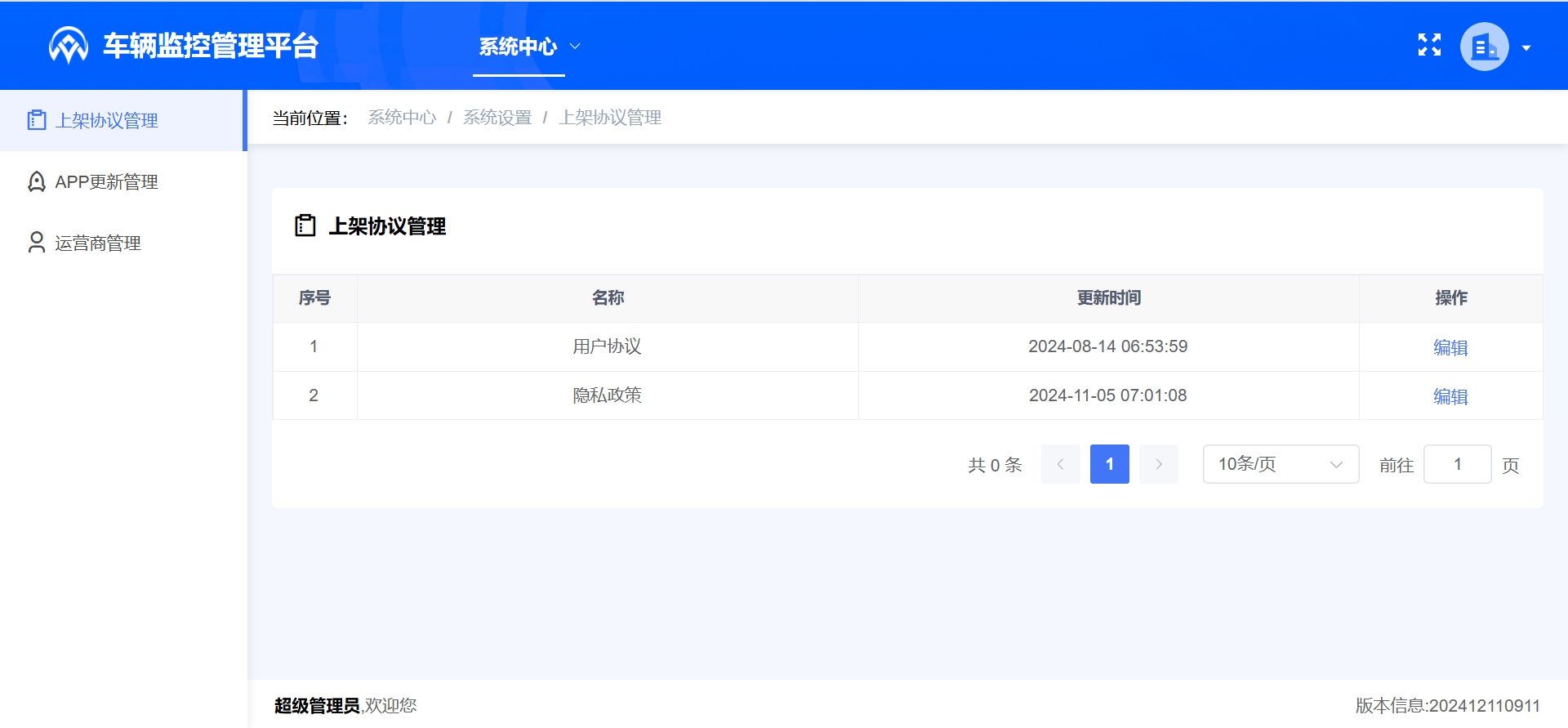
Task: Click the rocket icon beside APP更新管理
Action: click(x=37, y=181)
